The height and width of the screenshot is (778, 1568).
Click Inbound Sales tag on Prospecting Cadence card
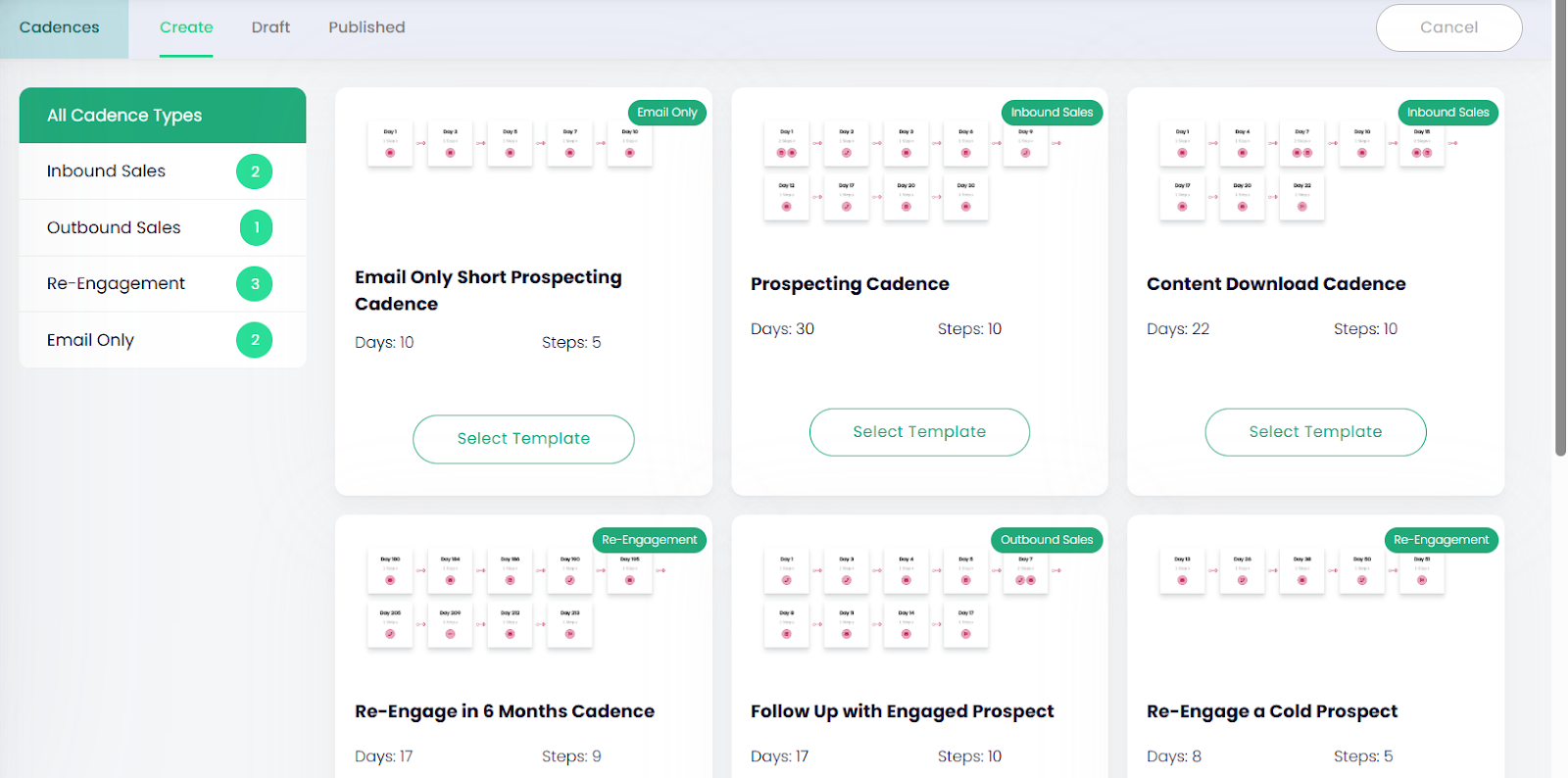tap(1052, 113)
